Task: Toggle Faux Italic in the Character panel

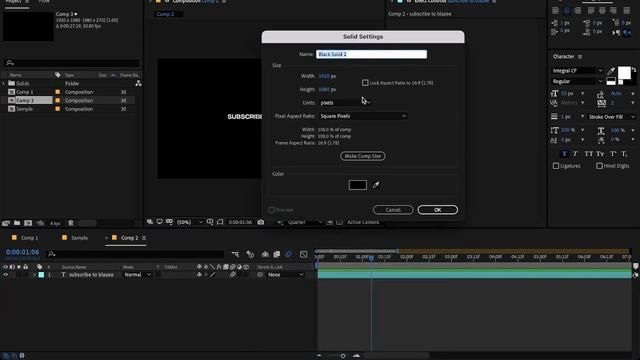Action: (576, 154)
